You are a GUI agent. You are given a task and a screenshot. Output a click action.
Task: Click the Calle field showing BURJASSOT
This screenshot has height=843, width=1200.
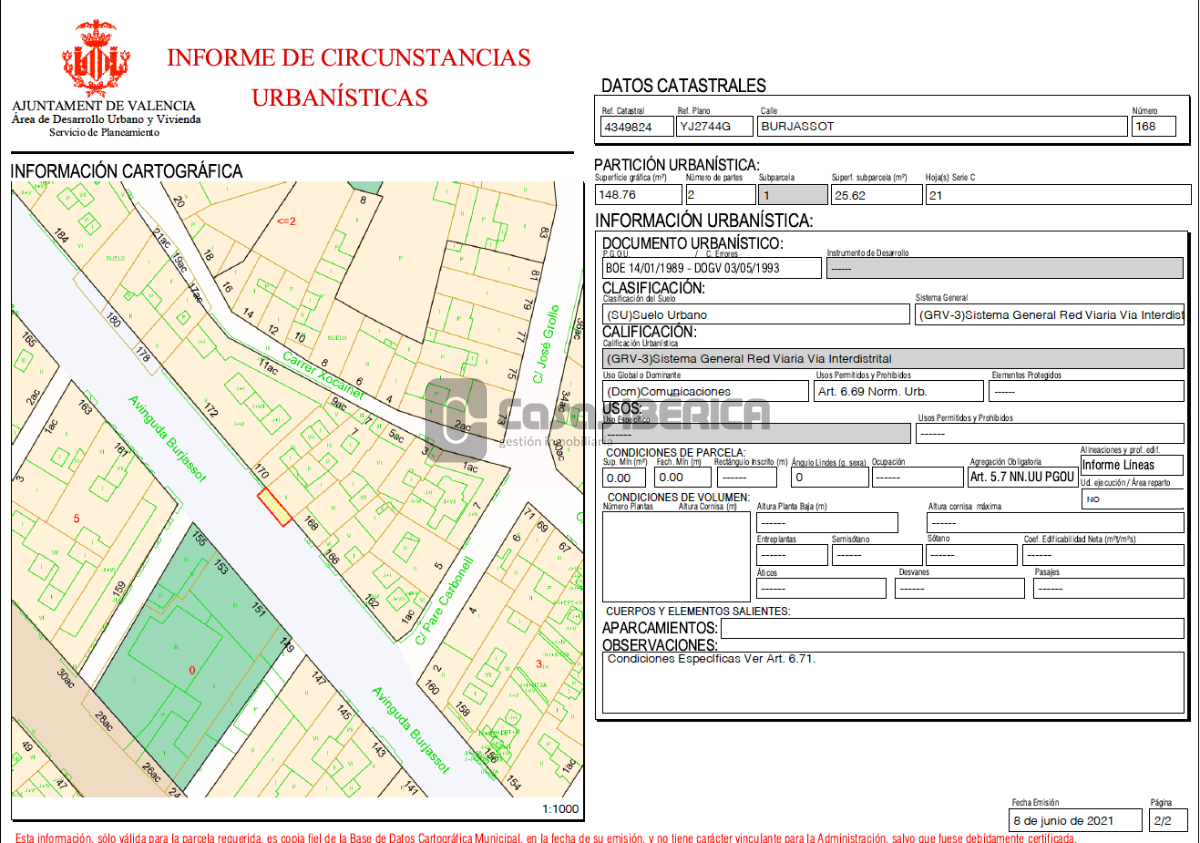[941, 127]
